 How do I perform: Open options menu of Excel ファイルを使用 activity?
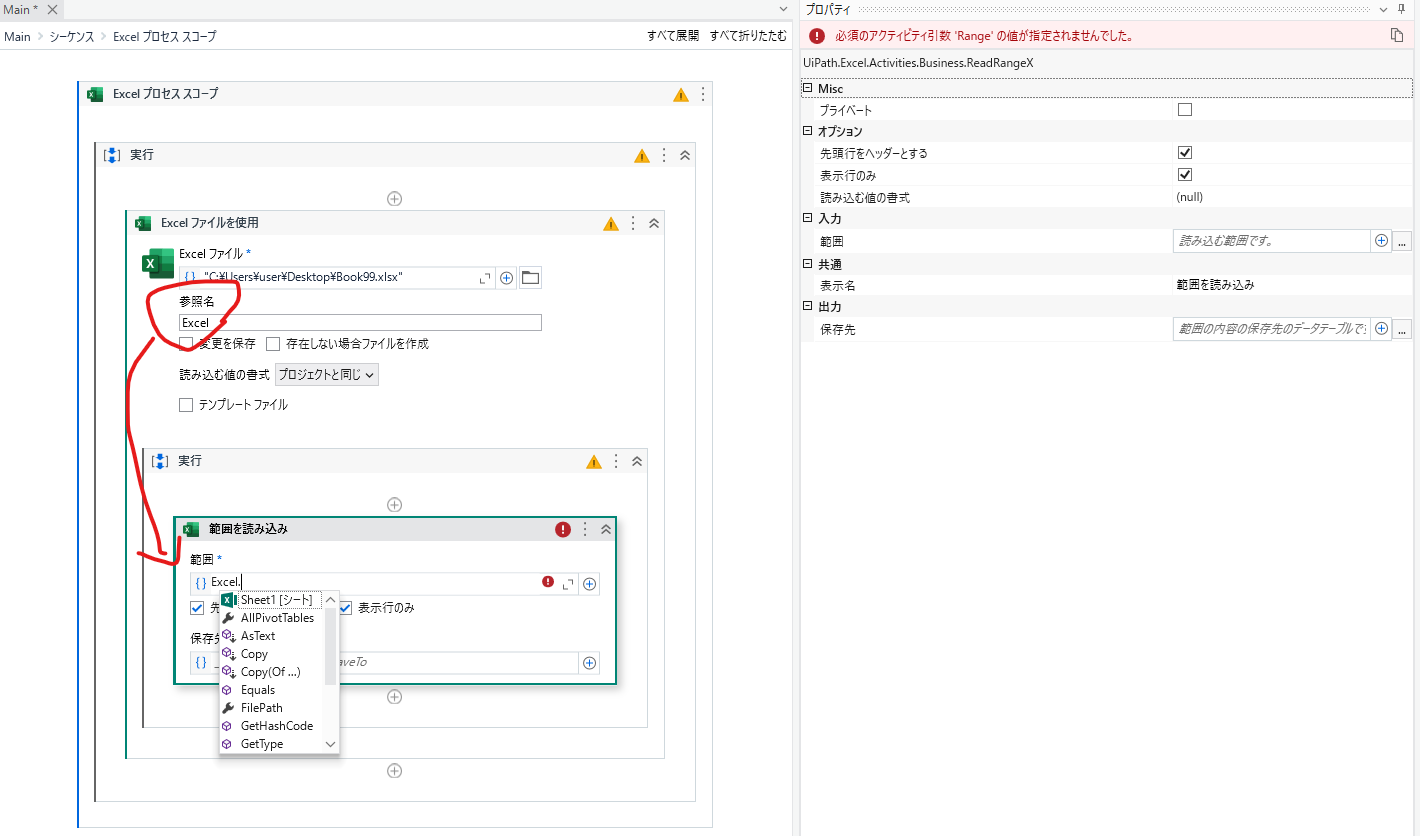coord(633,223)
